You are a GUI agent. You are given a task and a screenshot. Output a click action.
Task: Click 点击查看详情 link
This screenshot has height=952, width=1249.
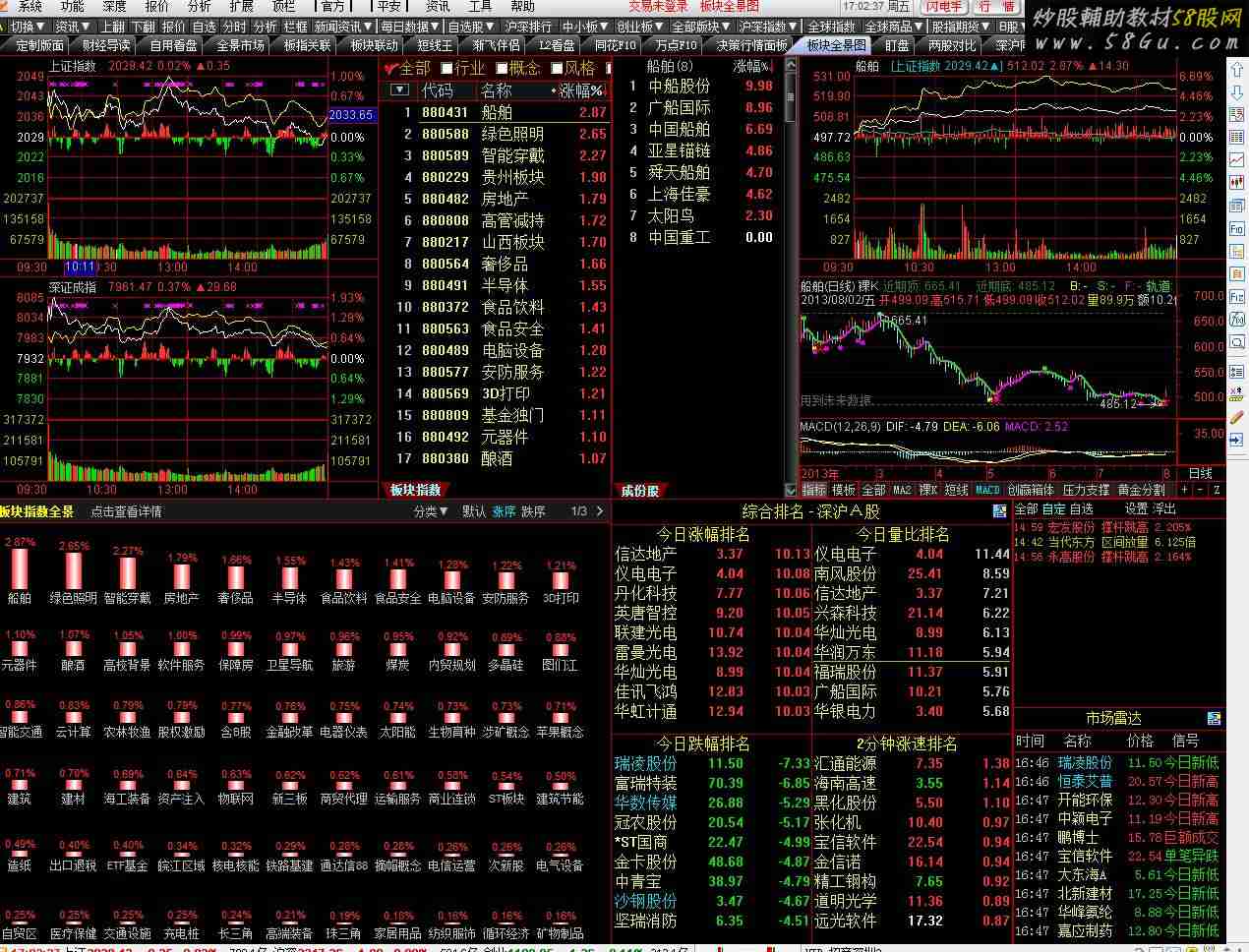click(x=127, y=511)
